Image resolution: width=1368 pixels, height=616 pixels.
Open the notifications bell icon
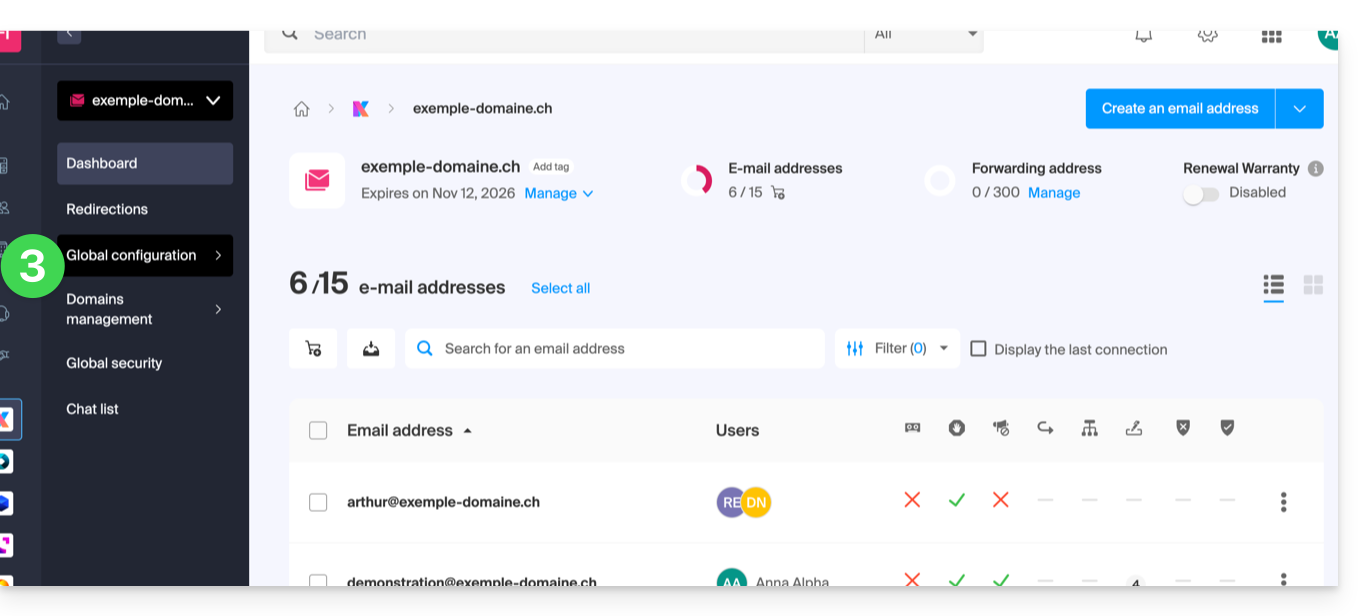[x=1143, y=35]
